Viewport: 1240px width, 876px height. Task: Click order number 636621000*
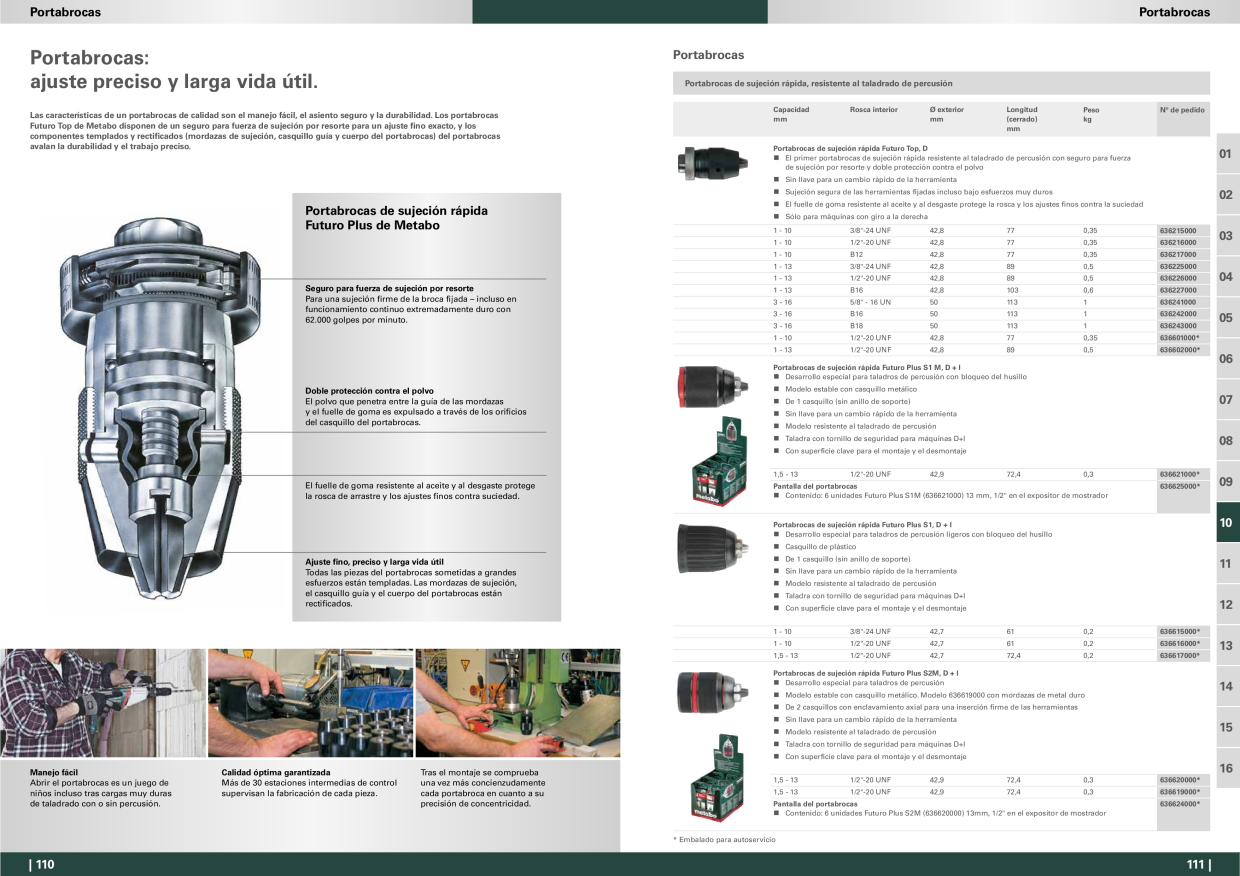pos(1179,474)
